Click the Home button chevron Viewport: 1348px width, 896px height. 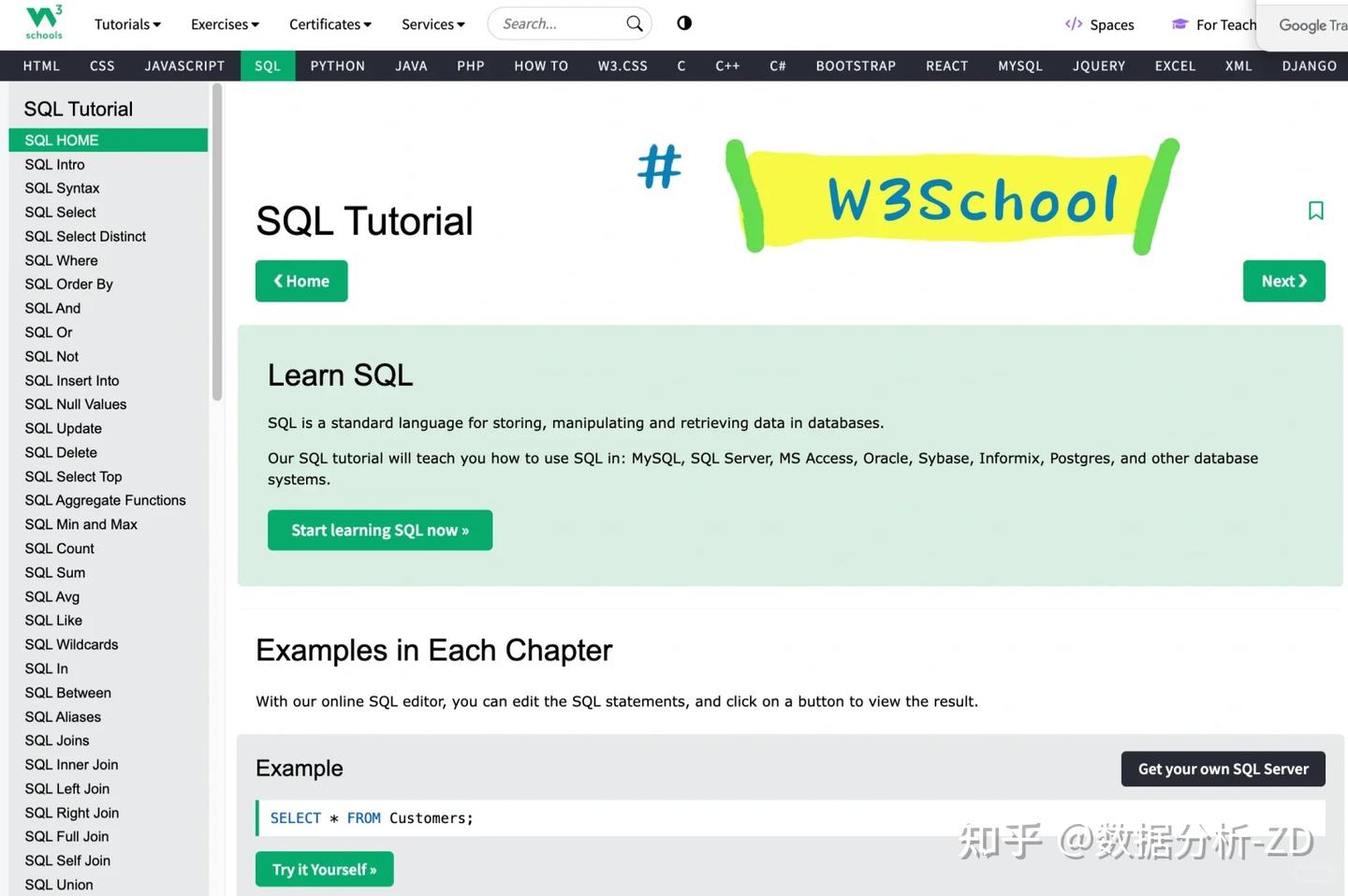coord(277,281)
